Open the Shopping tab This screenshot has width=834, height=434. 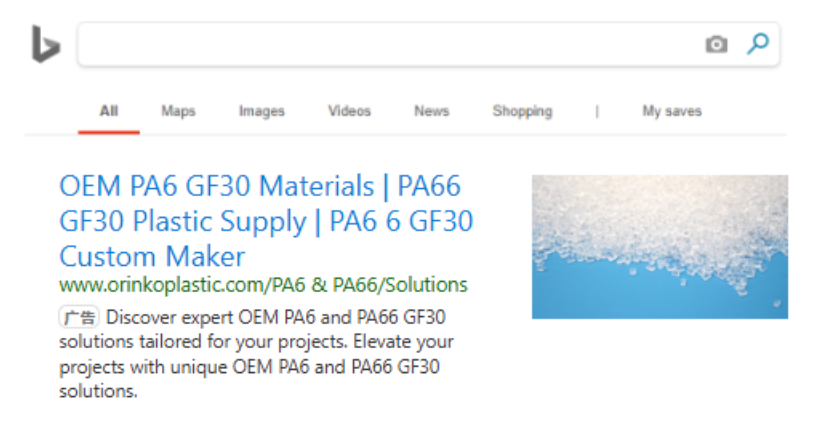522,111
